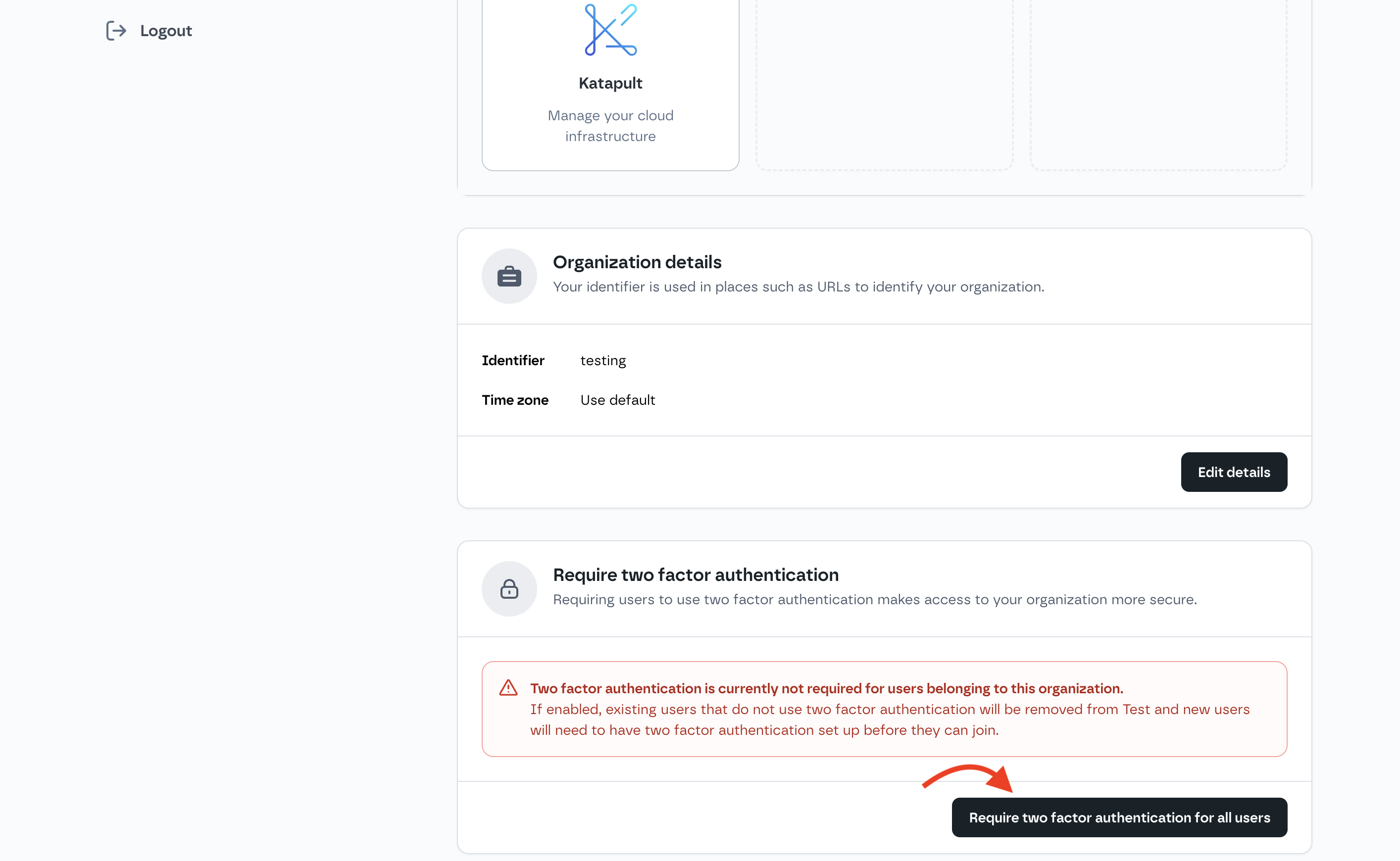Click the "Identifier" field label
1400x861 pixels.
pos(513,360)
